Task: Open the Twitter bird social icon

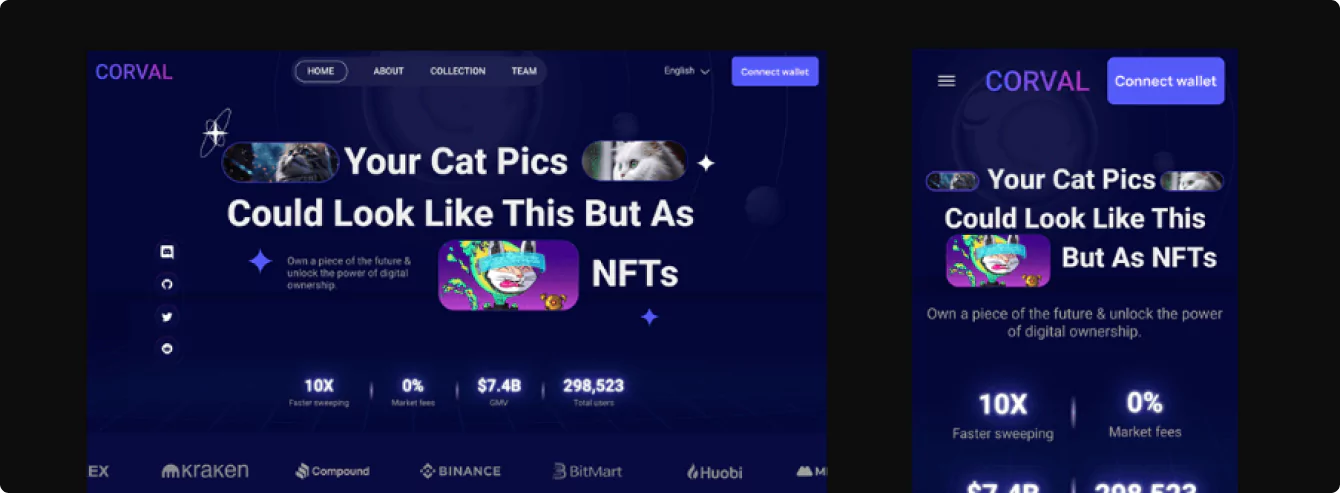Action: 167,316
